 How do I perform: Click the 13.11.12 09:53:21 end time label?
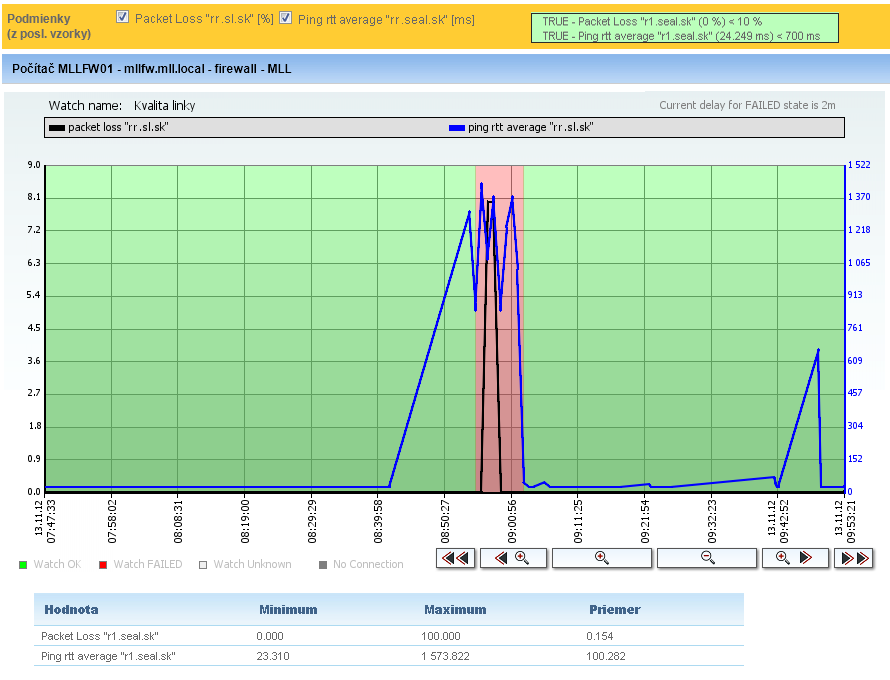click(845, 521)
